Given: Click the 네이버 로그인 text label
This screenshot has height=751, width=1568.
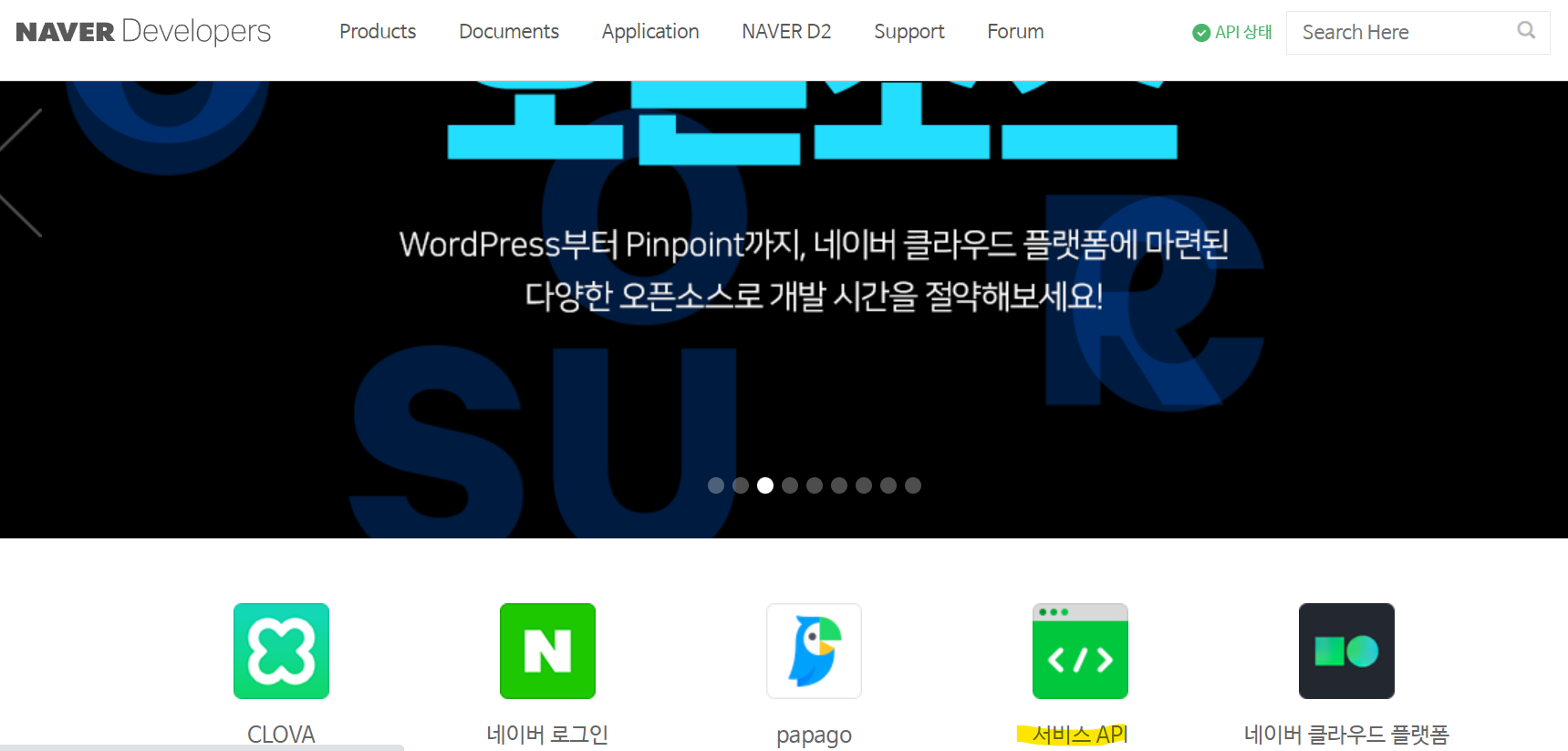Looking at the screenshot, I should point(547,735).
